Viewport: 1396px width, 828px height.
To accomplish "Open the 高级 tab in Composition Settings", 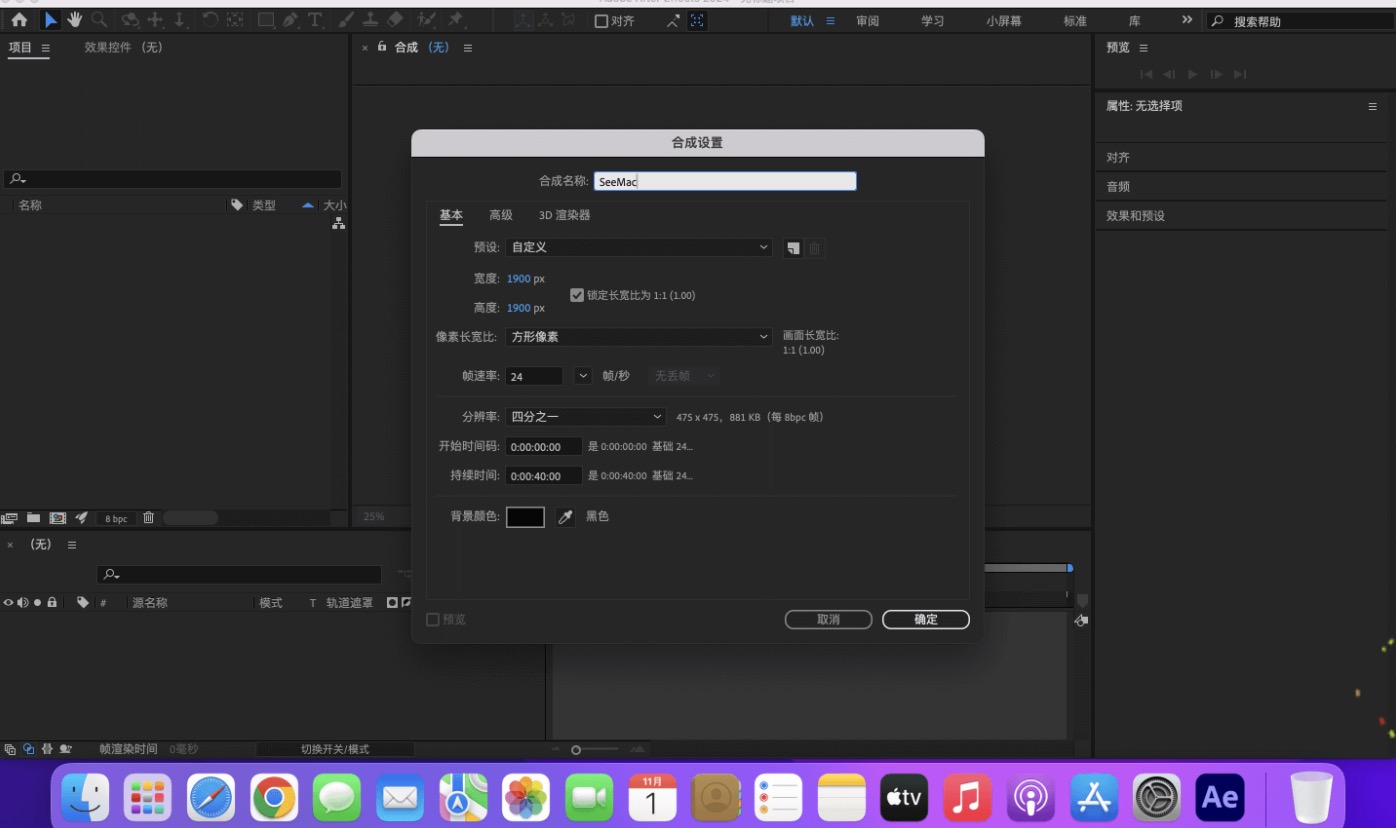I will pos(501,215).
